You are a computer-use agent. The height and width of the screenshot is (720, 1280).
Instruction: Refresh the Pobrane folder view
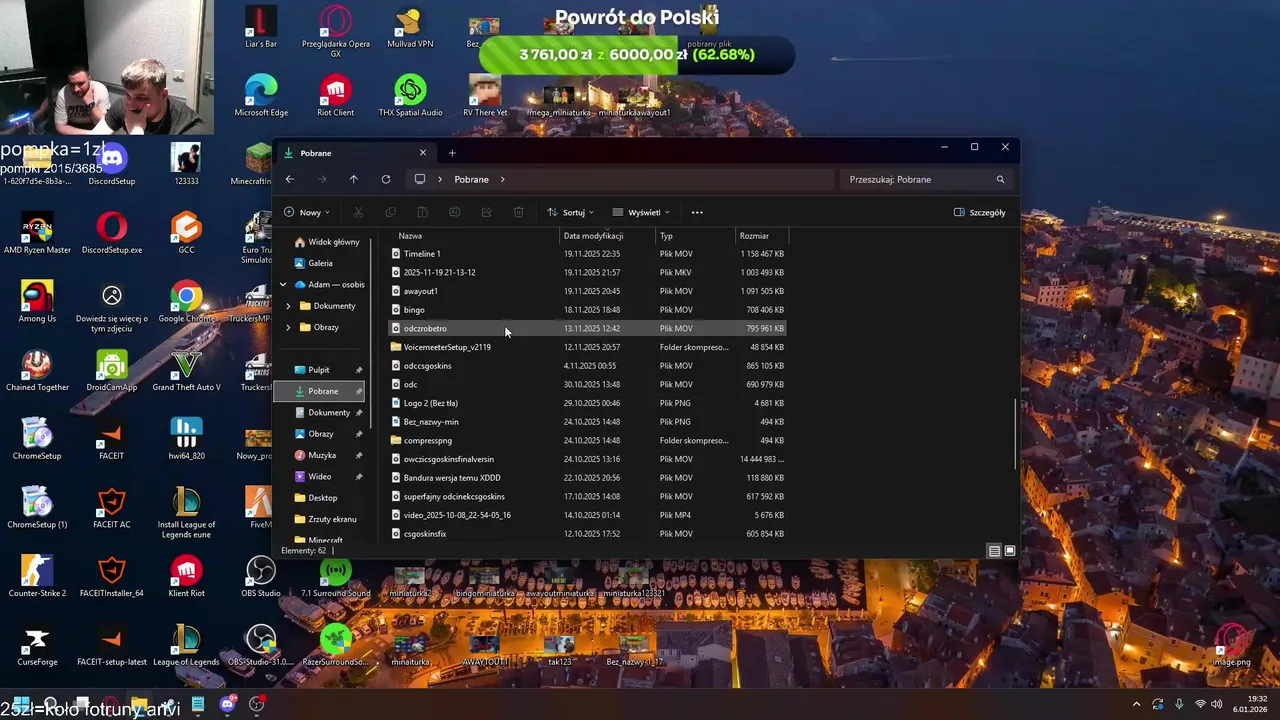coord(385,179)
